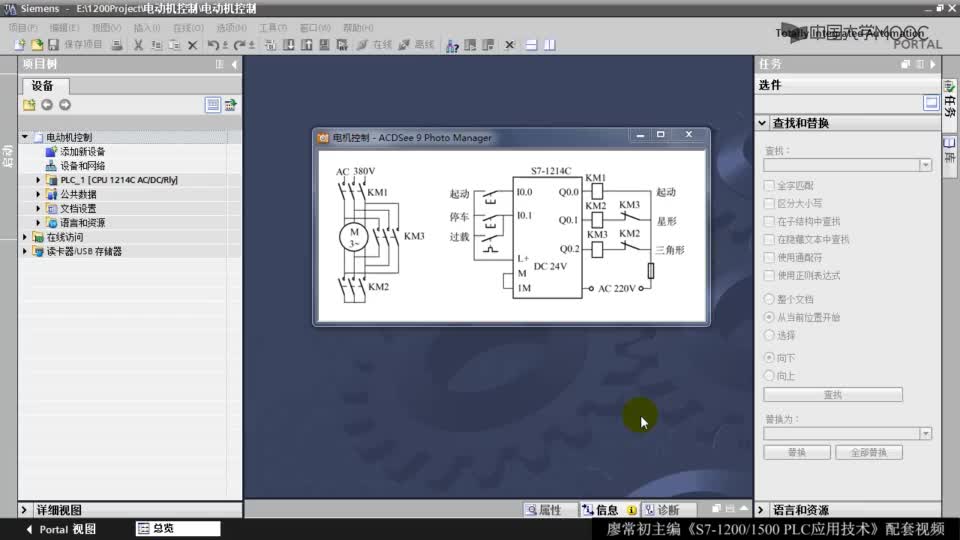Expand the 文档设置 node
The width and height of the screenshot is (960, 540).
[38, 209]
